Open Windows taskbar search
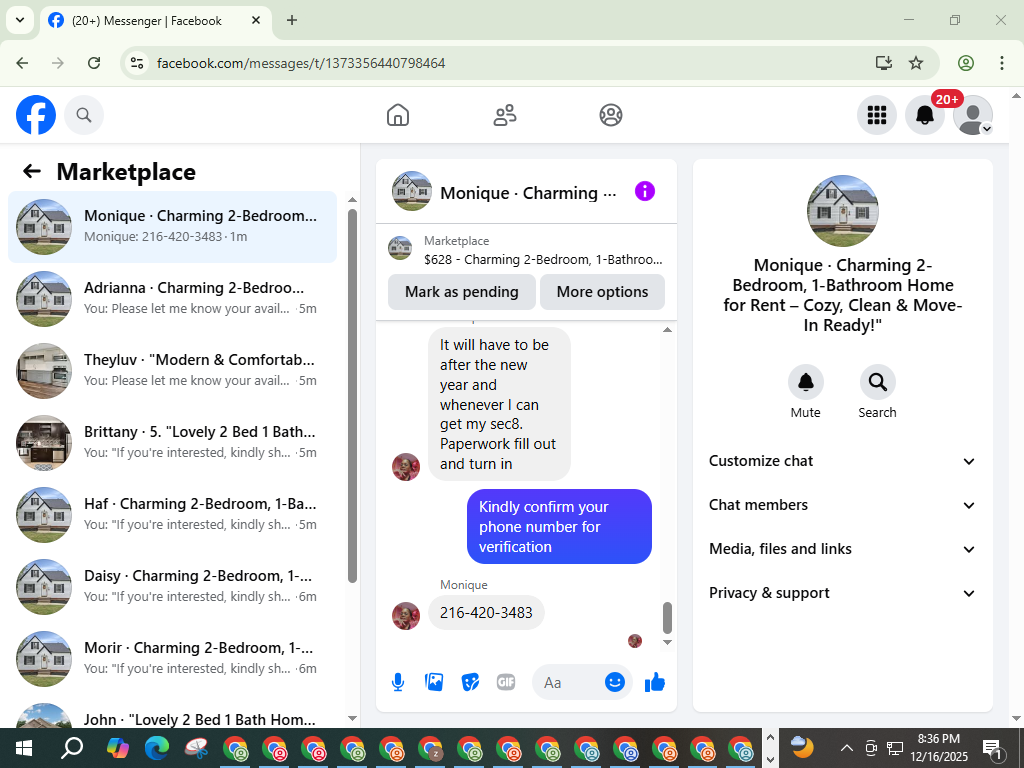Screen dimensions: 1024x768 point(72,748)
